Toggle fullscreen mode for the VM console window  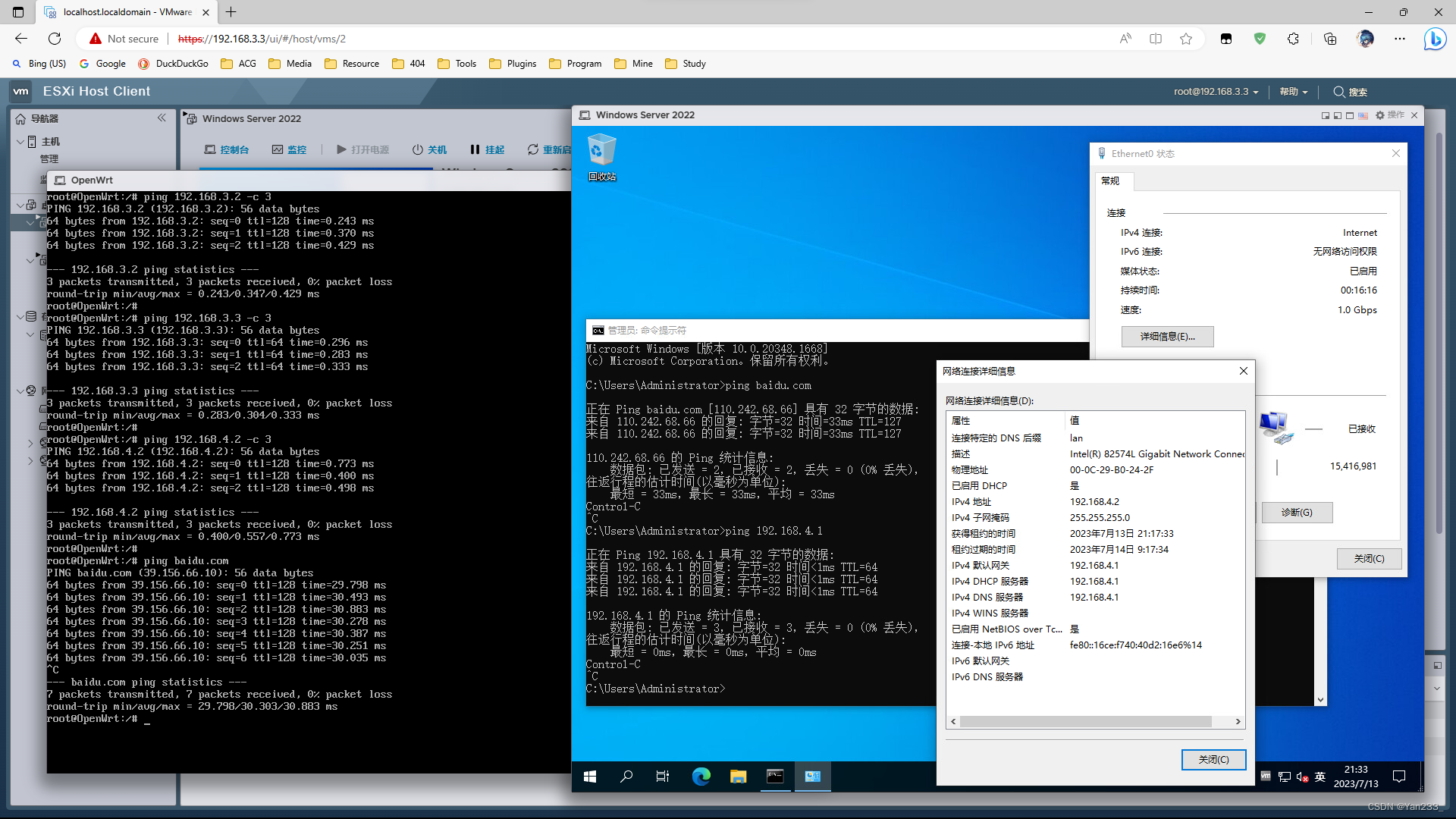(1349, 115)
